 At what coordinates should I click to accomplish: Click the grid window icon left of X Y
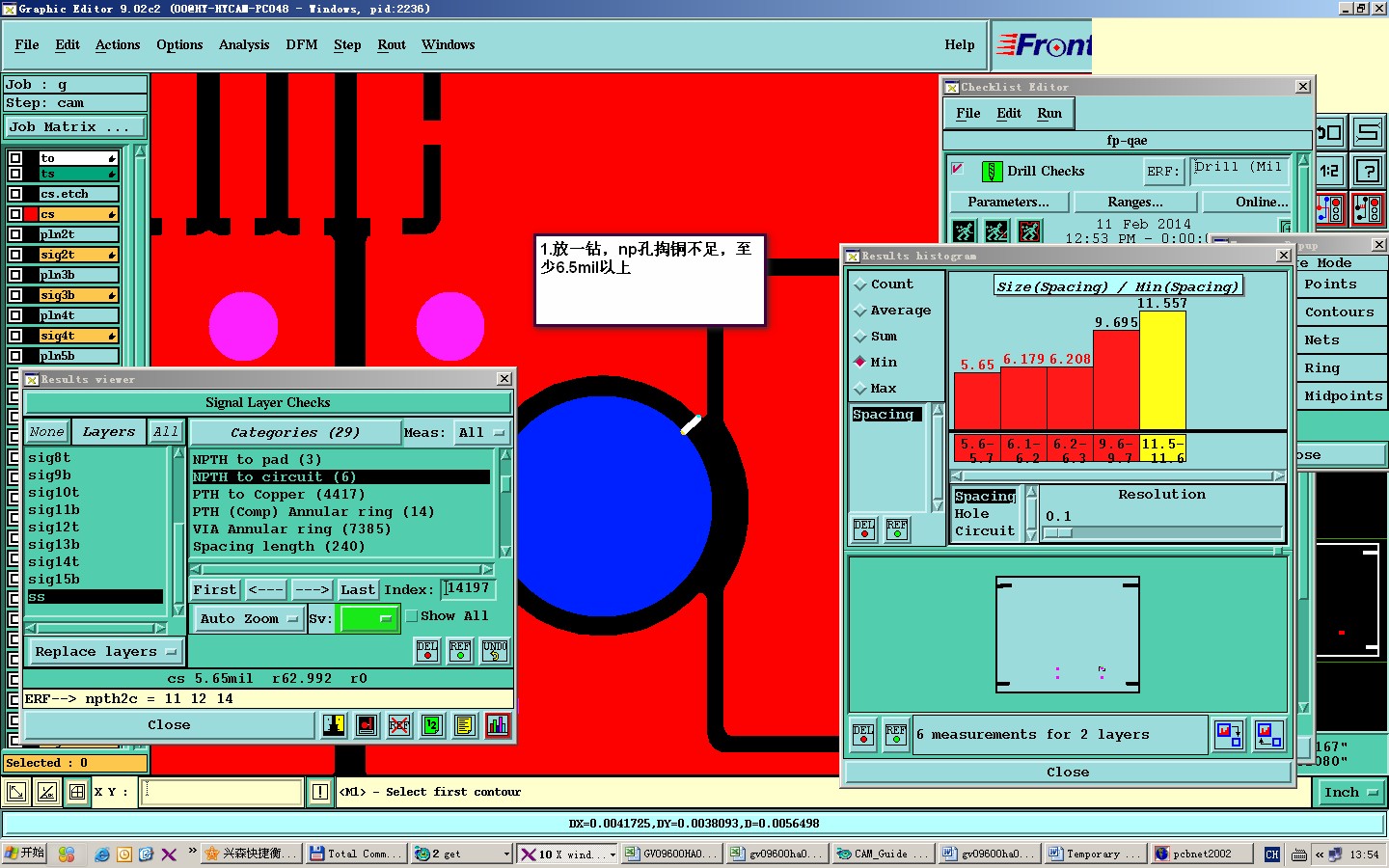[x=77, y=793]
